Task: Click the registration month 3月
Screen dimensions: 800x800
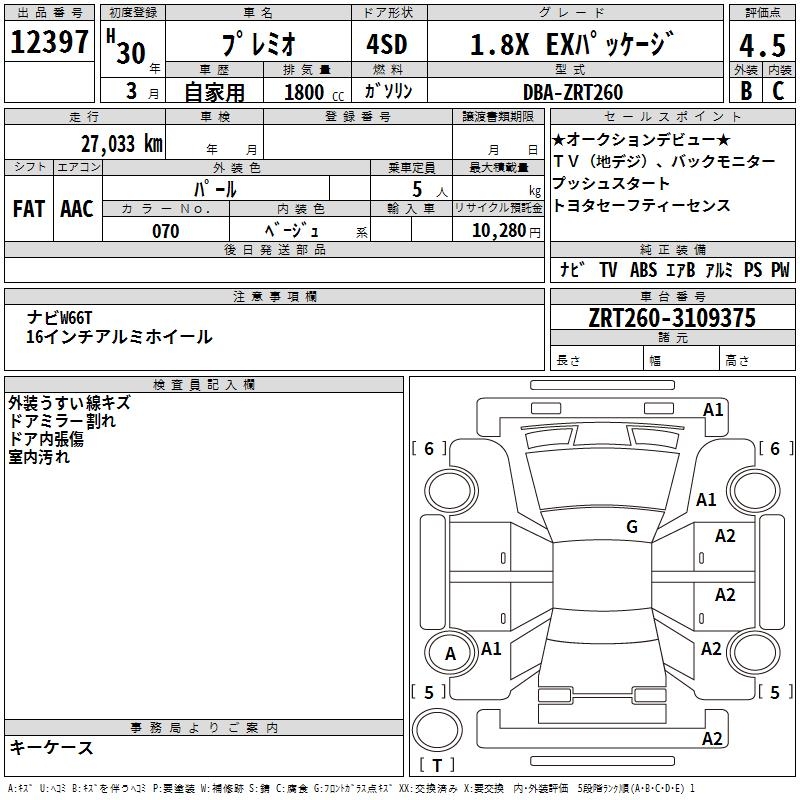Action: click(142, 92)
